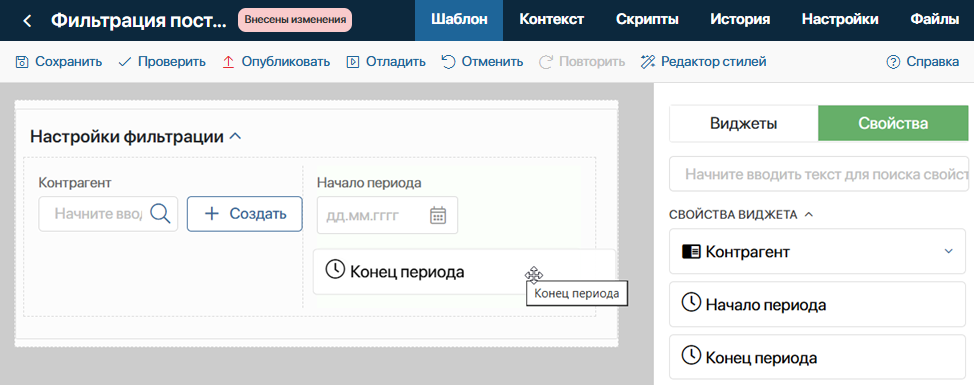Focus the Начало периода date field
974x385 pixels.
[388, 215]
